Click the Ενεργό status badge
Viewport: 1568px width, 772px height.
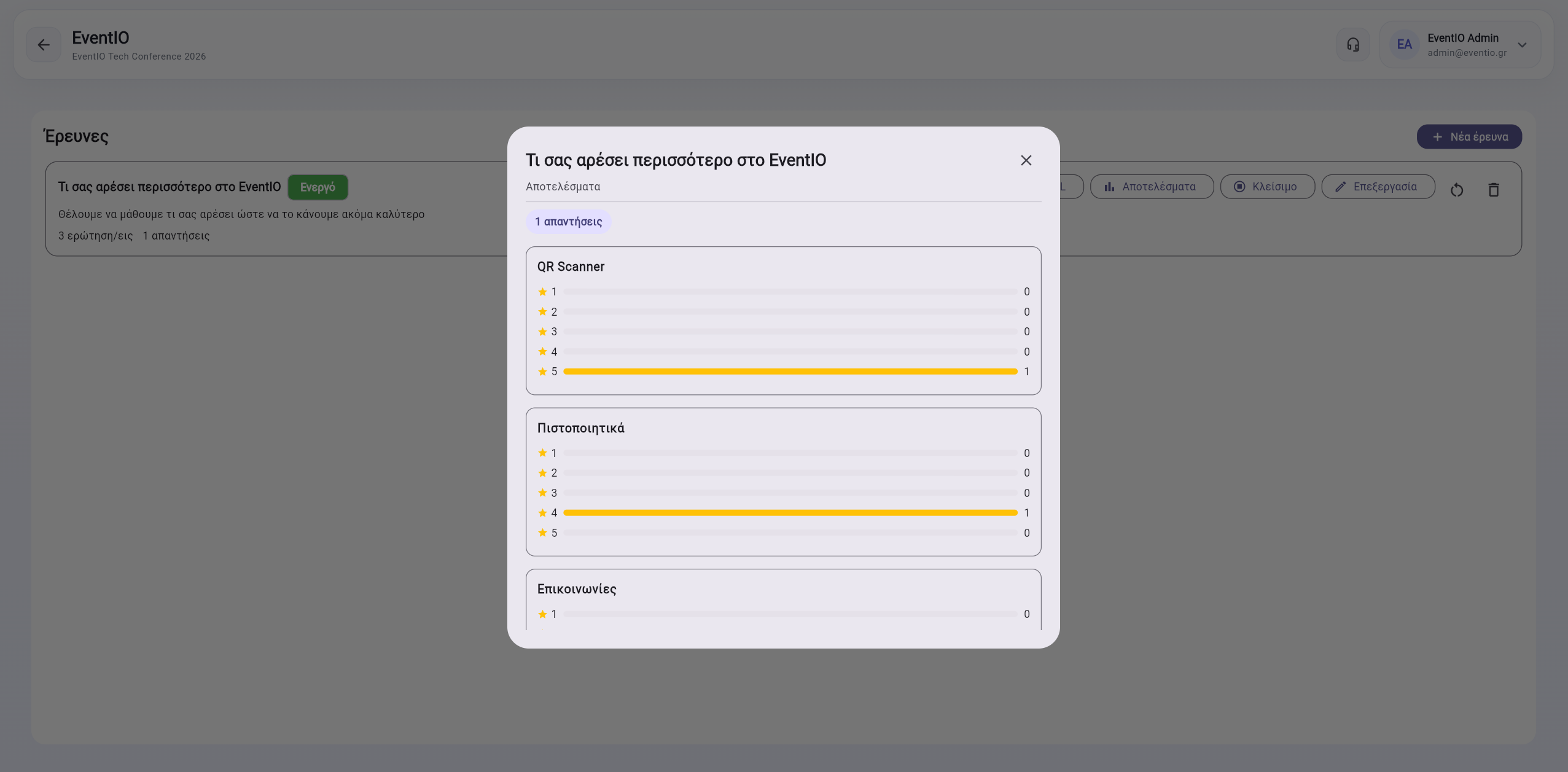[318, 187]
